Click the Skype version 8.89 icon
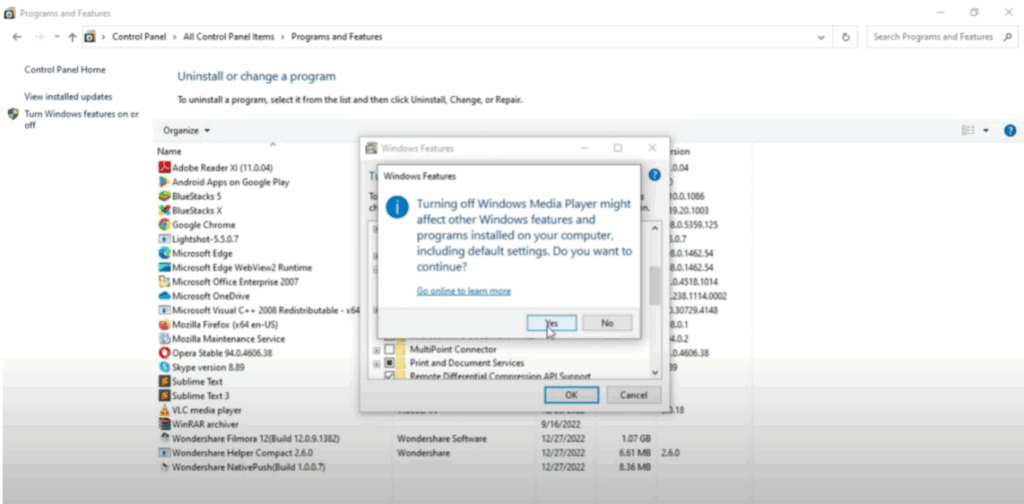The height and width of the screenshot is (504, 1024). pyautogui.click(x=164, y=367)
